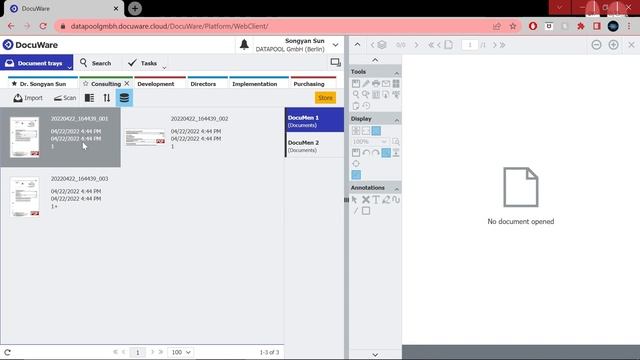Open thumbnail of document 20220422_164439_001
The image size is (640, 360).
coord(24,137)
